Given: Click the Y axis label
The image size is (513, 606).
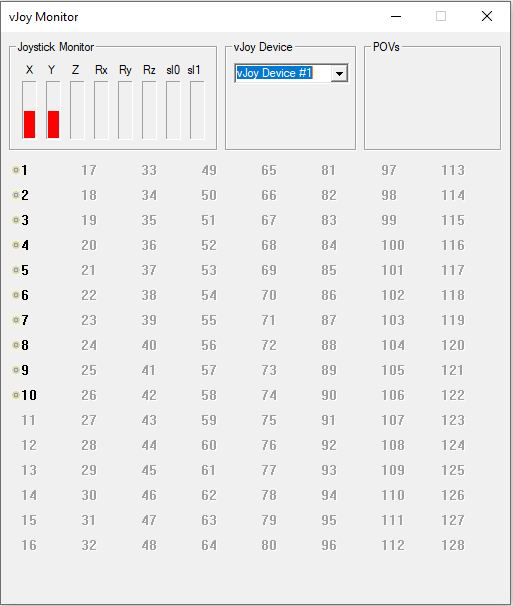Looking at the screenshot, I should (51, 70).
